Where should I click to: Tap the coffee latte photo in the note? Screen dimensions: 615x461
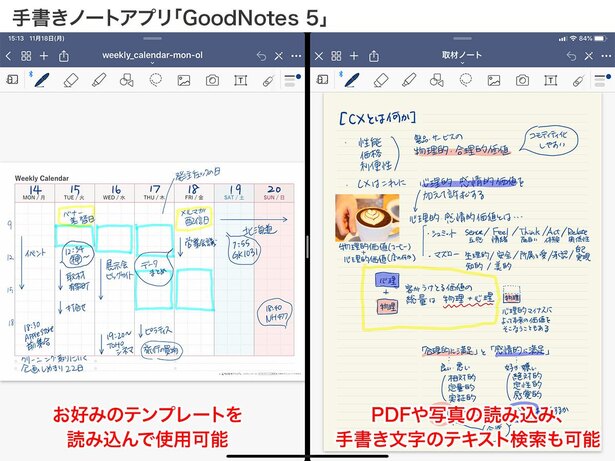(x=368, y=218)
